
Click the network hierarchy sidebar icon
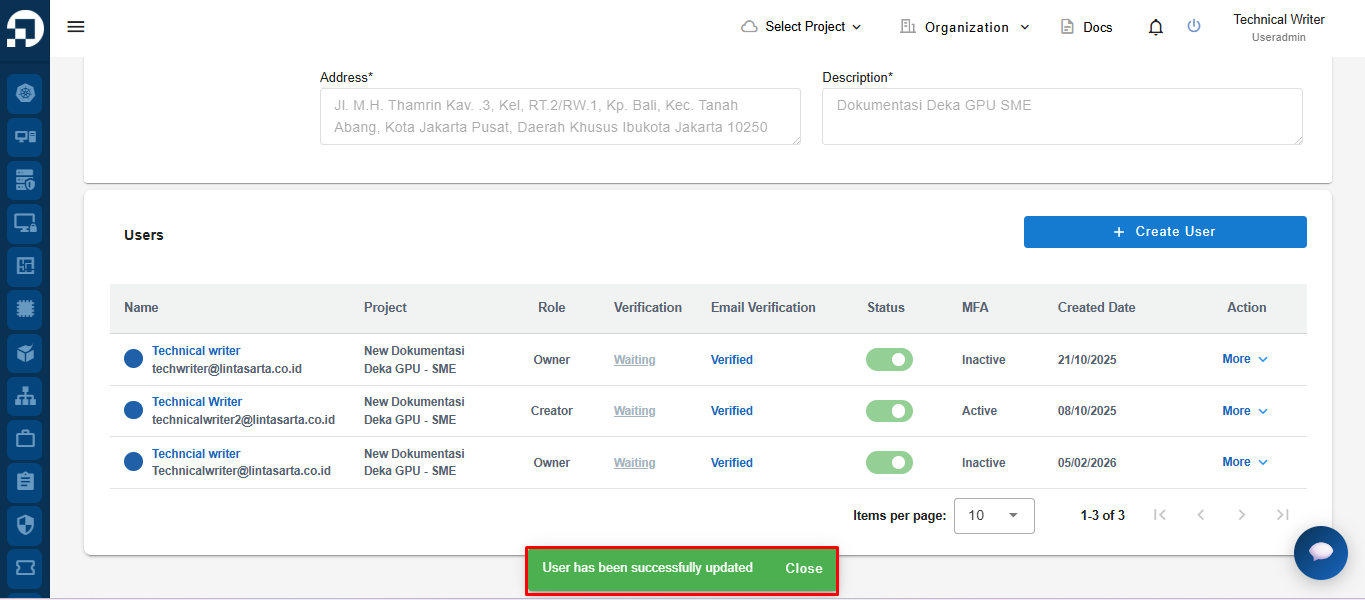point(25,396)
